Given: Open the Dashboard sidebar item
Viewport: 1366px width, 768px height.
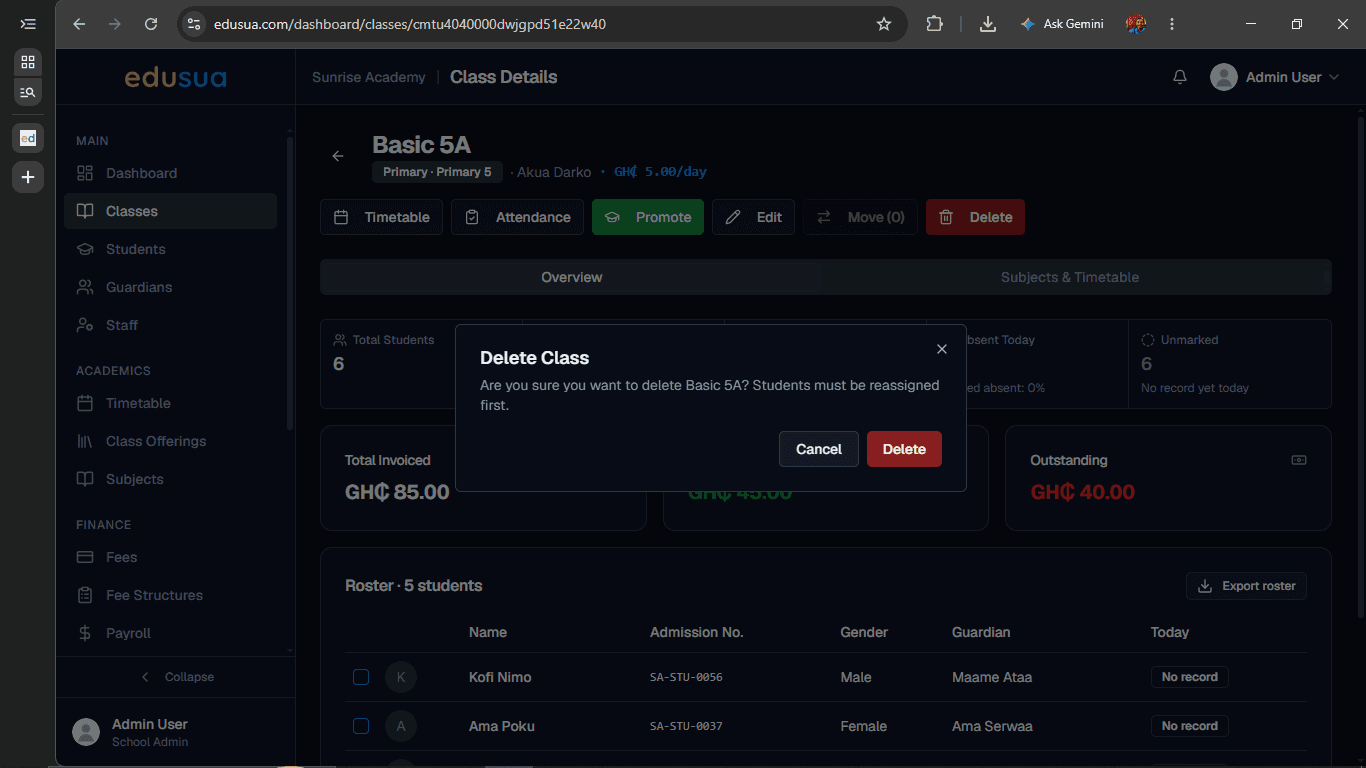Looking at the screenshot, I should [x=170, y=173].
